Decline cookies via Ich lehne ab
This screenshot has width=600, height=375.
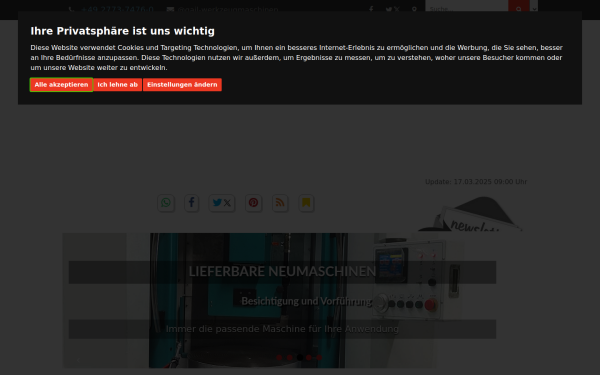117,85
